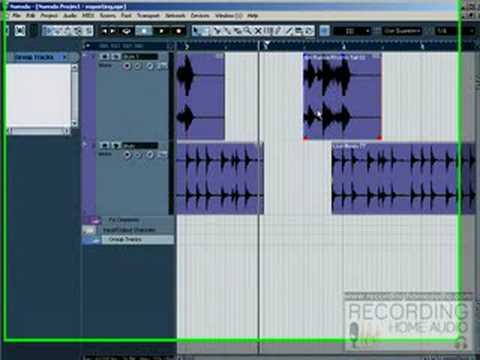Toggle the Snap button

click(324, 31)
